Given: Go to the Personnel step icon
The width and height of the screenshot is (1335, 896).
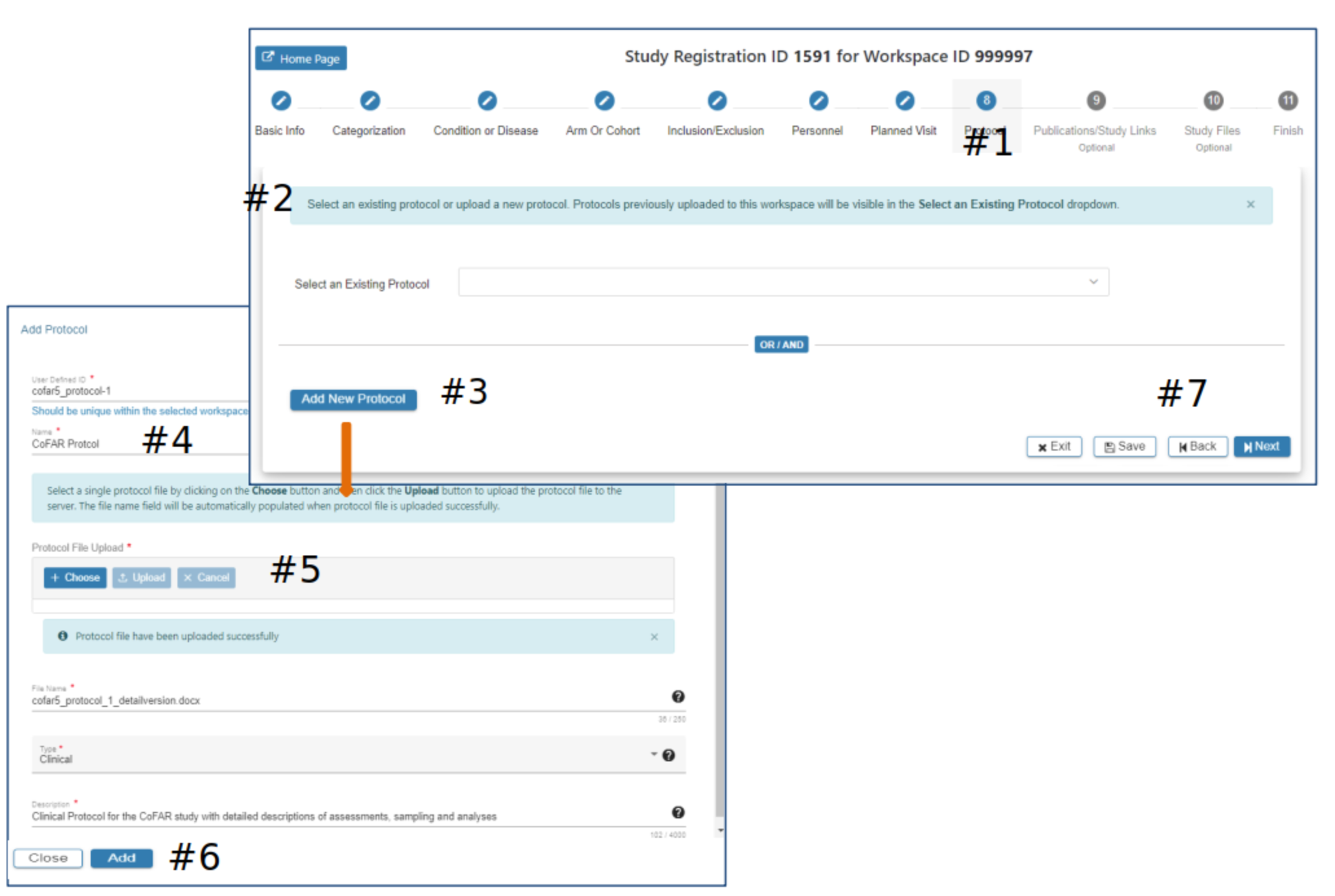Looking at the screenshot, I should pos(818,100).
